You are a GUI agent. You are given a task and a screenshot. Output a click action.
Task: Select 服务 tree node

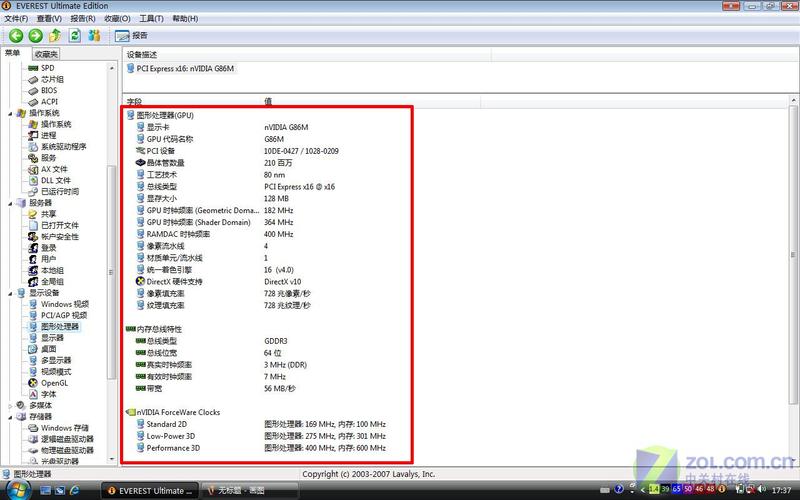[x=48, y=158]
